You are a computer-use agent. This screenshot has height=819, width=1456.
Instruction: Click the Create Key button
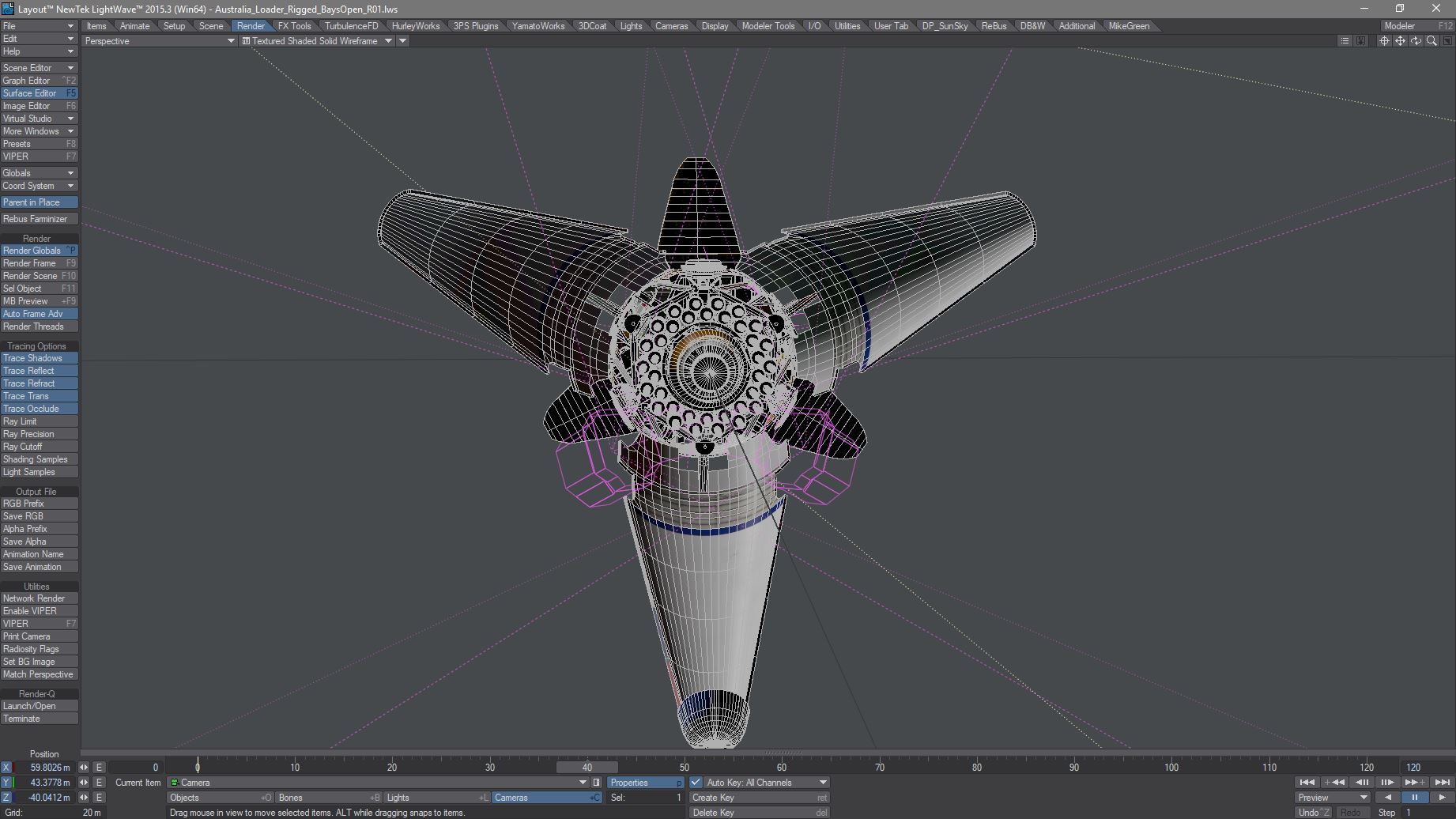759,798
